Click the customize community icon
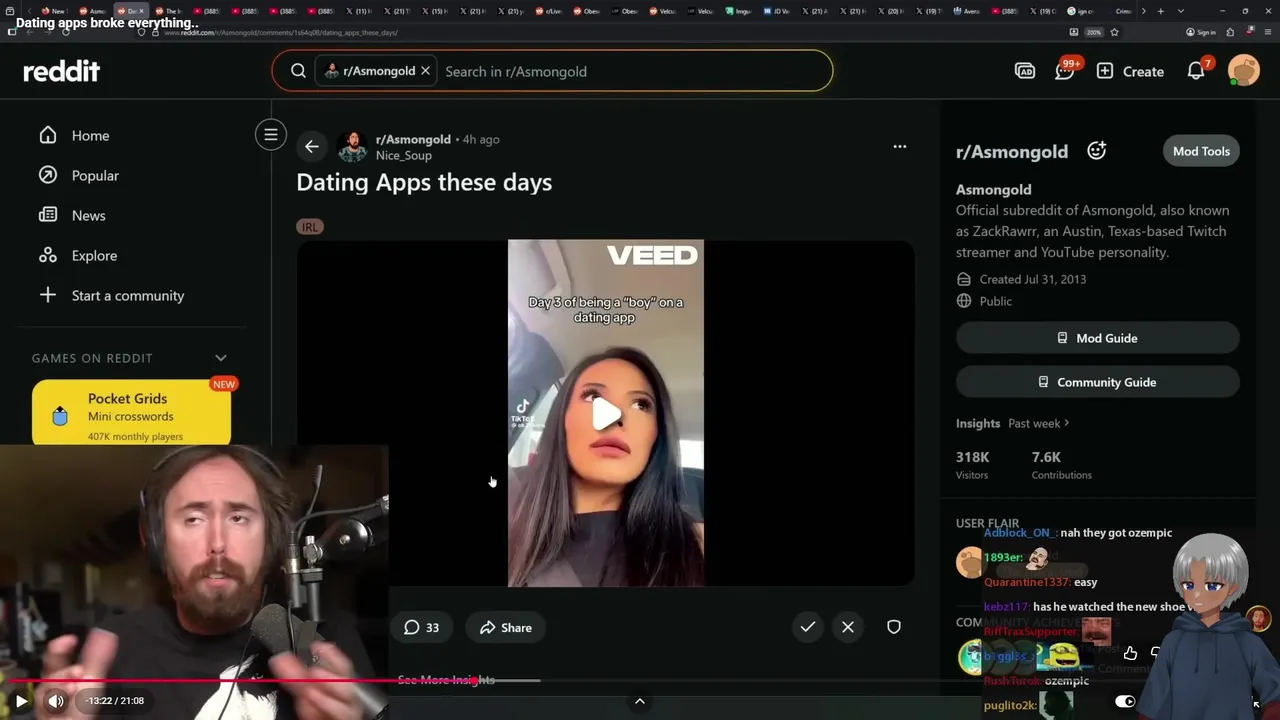Screen dimensions: 1280x720 tap(1097, 150)
